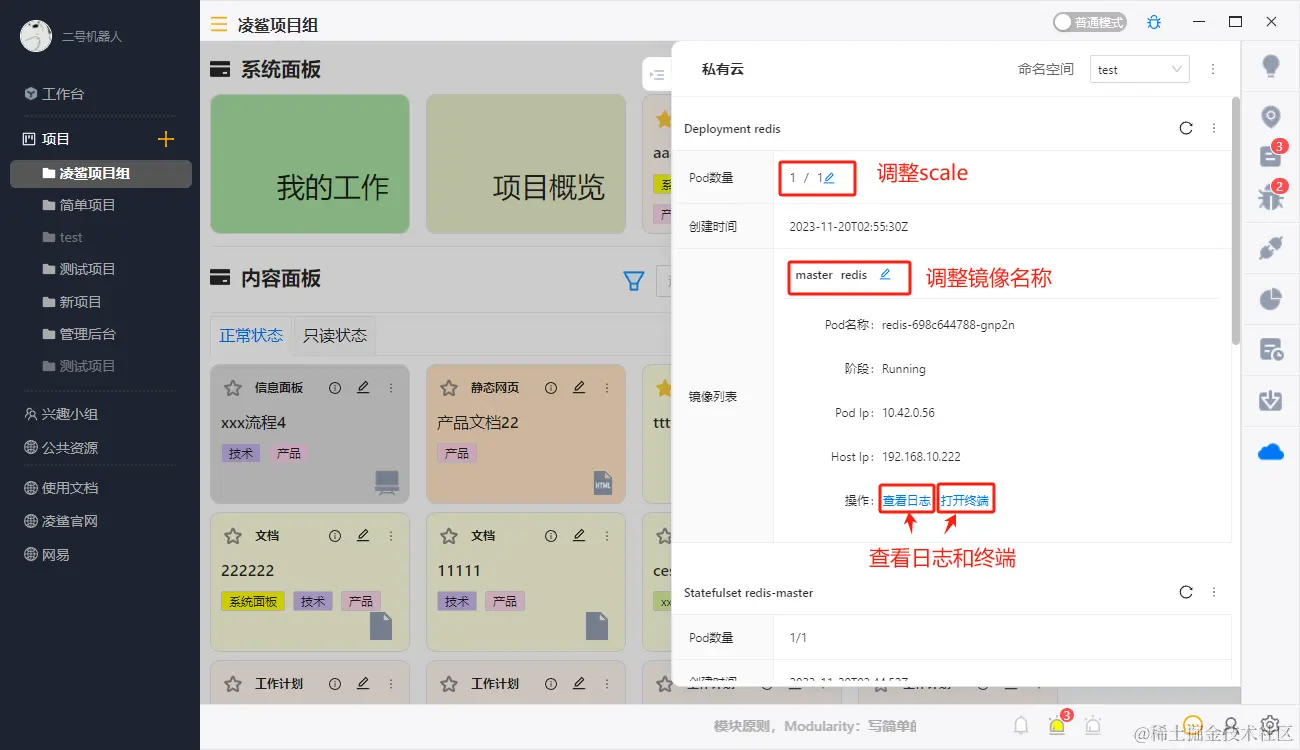Open the 命名空间 dropdown showing test

pyautogui.click(x=1139, y=69)
